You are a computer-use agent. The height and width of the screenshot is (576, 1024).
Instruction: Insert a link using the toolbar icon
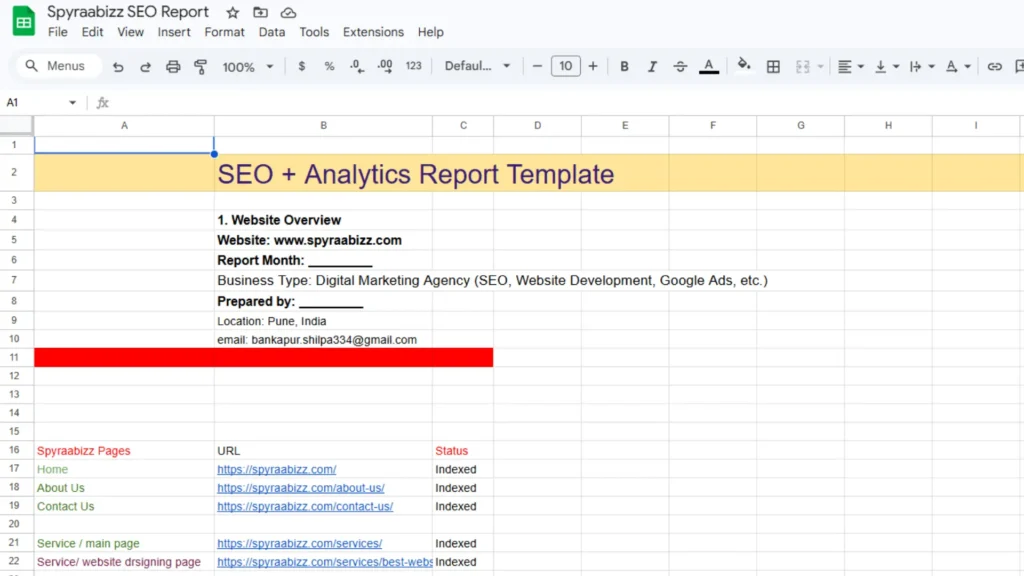click(x=993, y=65)
